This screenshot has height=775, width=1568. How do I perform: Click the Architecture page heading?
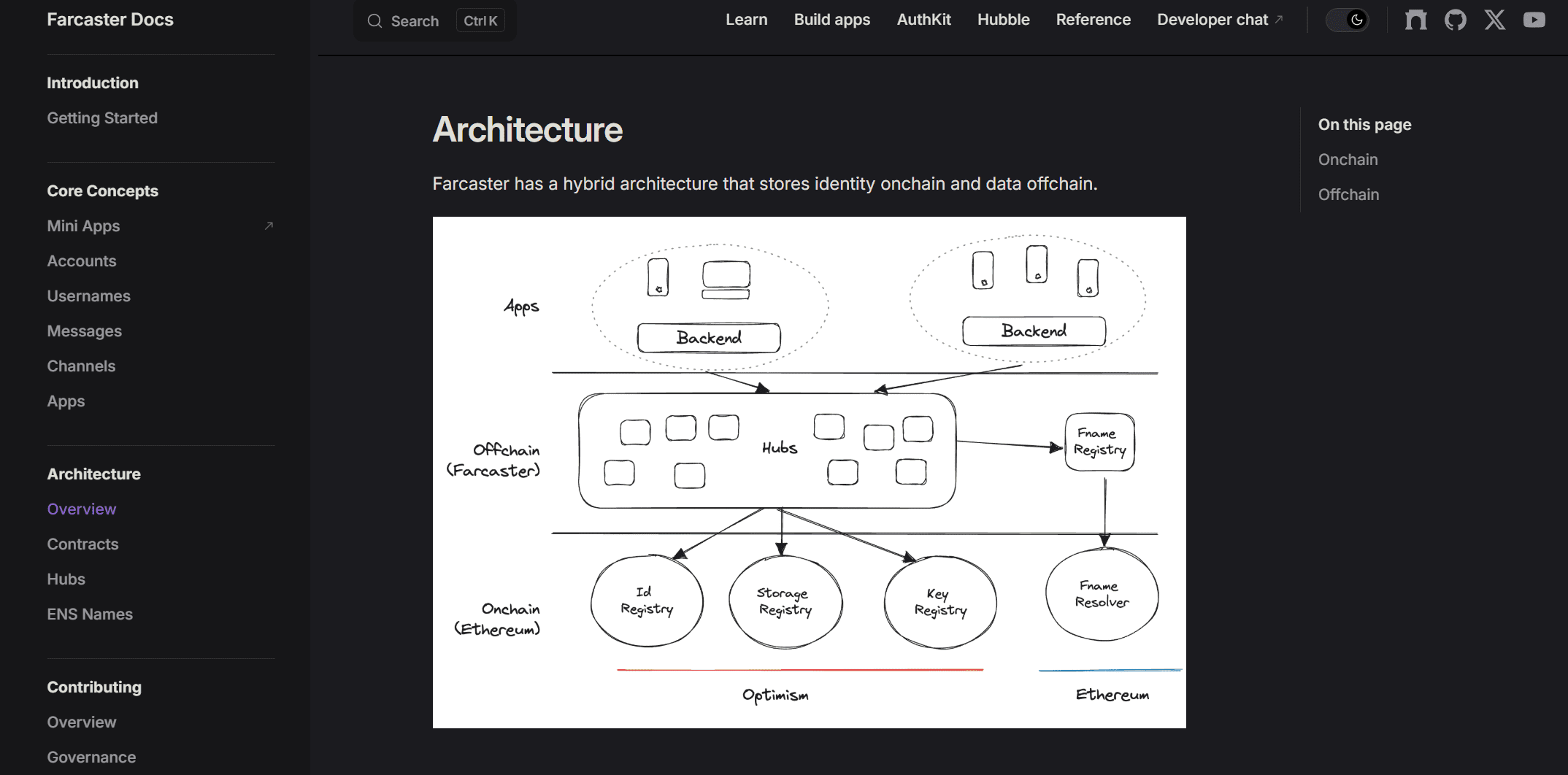pos(527,130)
